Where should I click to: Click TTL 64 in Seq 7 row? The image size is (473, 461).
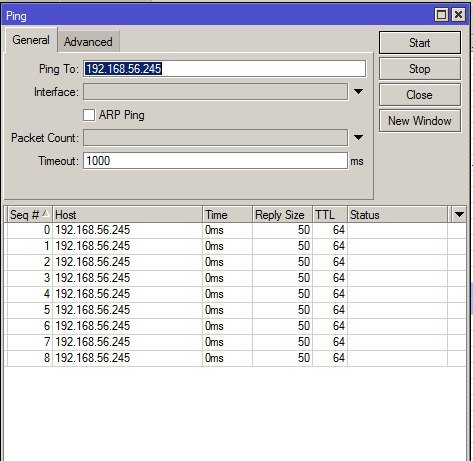[x=339, y=342]
